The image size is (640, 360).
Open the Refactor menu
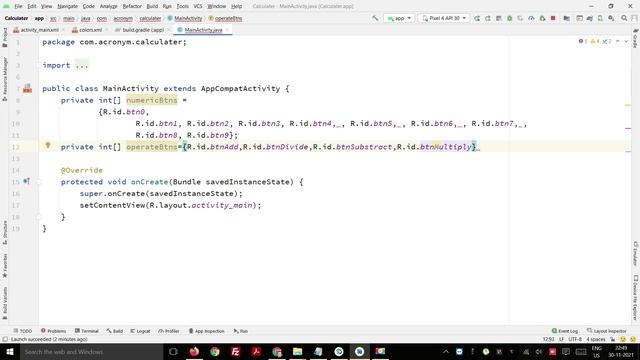point(132,6)
